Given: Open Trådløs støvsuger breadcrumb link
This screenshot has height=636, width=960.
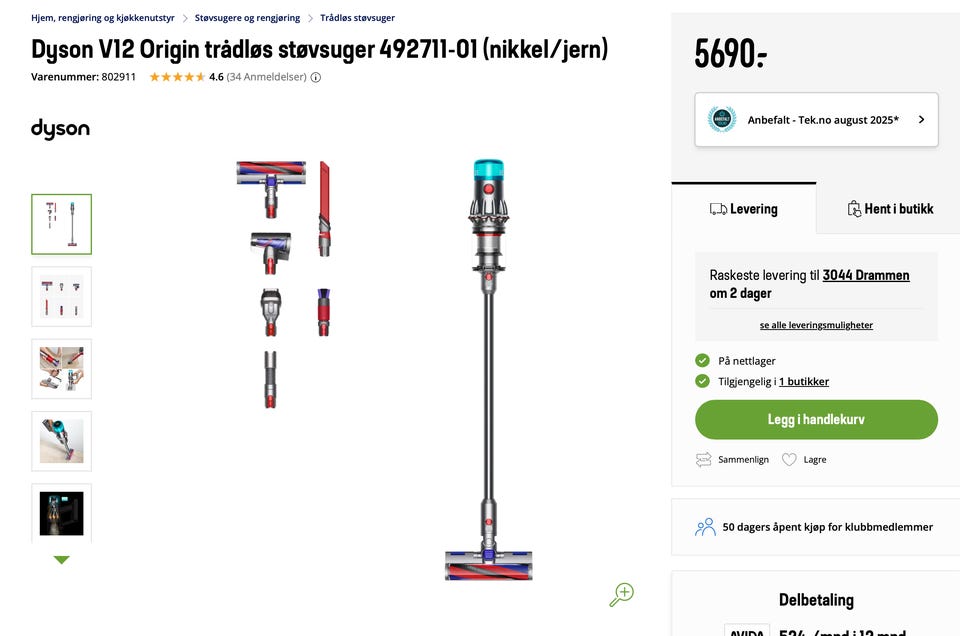Looking at the screenshot, I should (358, 18).
